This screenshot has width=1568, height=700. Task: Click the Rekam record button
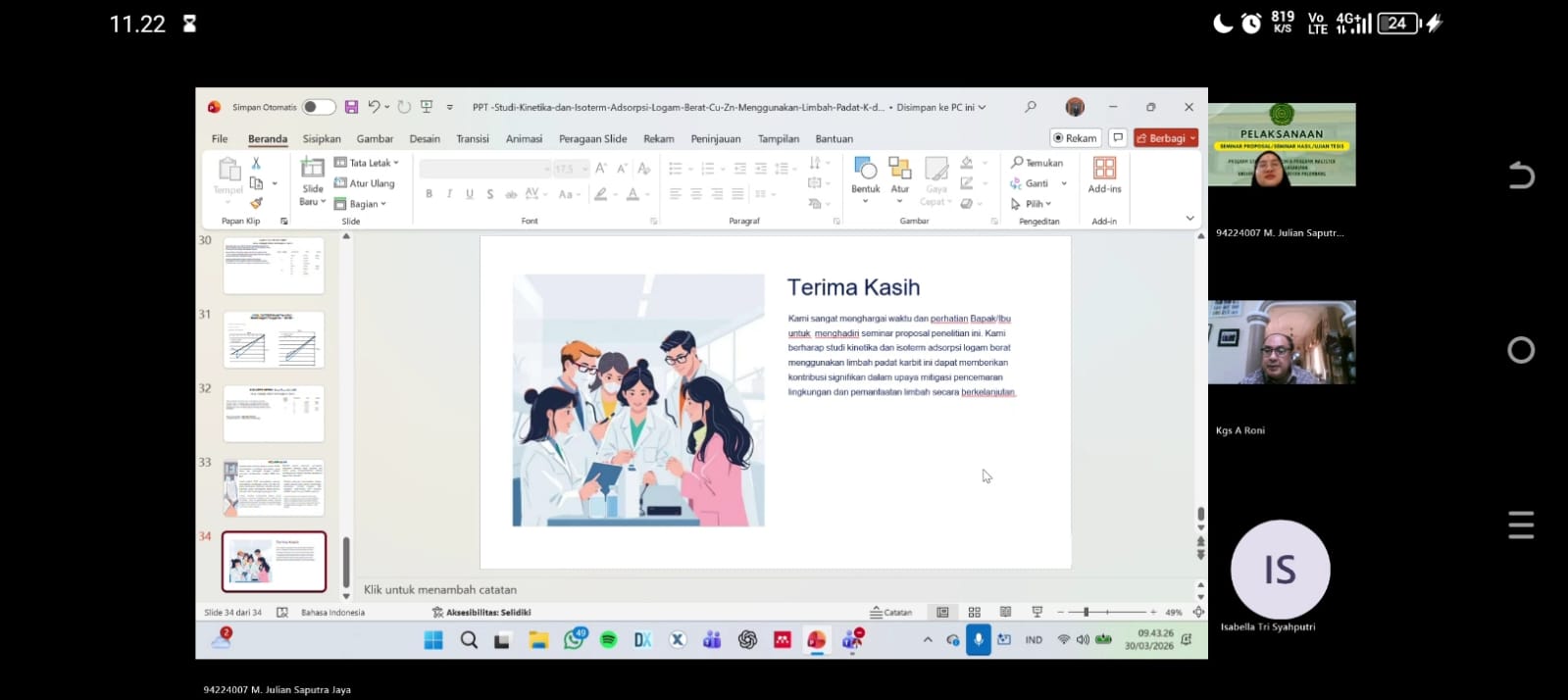1075,138
